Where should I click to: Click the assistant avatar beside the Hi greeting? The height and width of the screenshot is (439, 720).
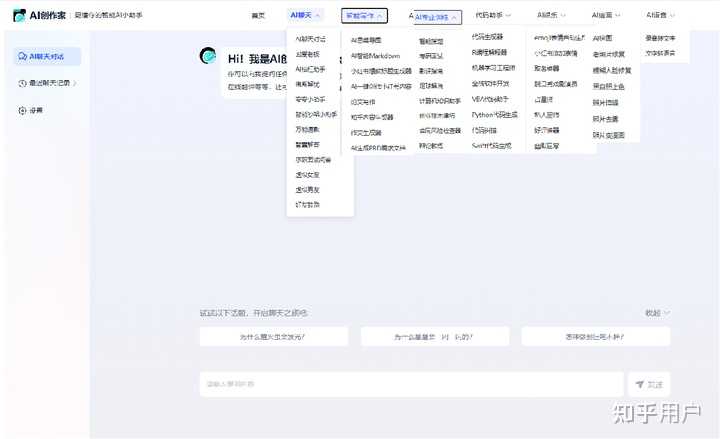coord(208,56)
